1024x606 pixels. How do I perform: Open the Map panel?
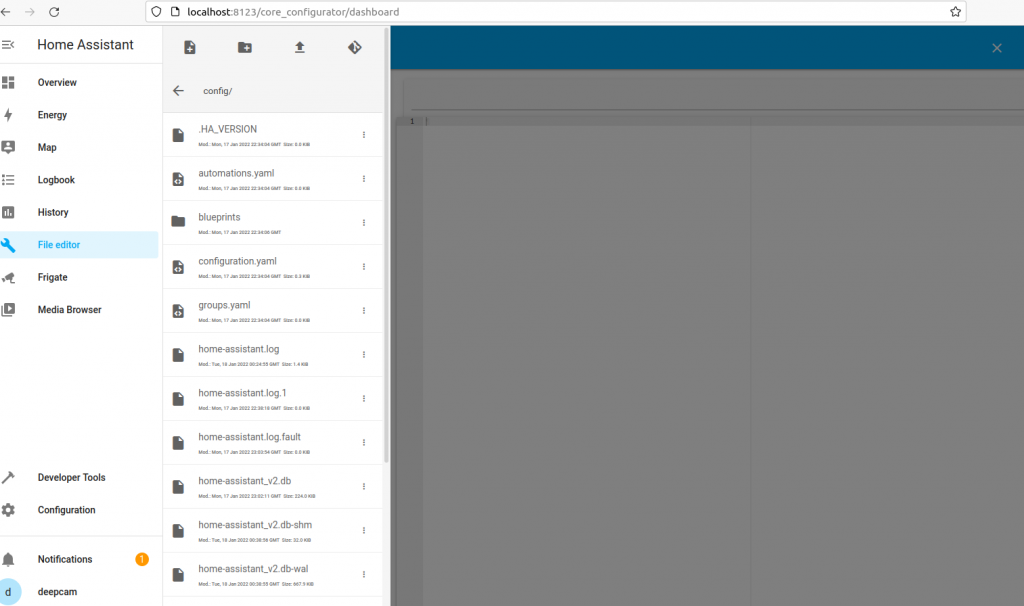(x=79, y=148)
